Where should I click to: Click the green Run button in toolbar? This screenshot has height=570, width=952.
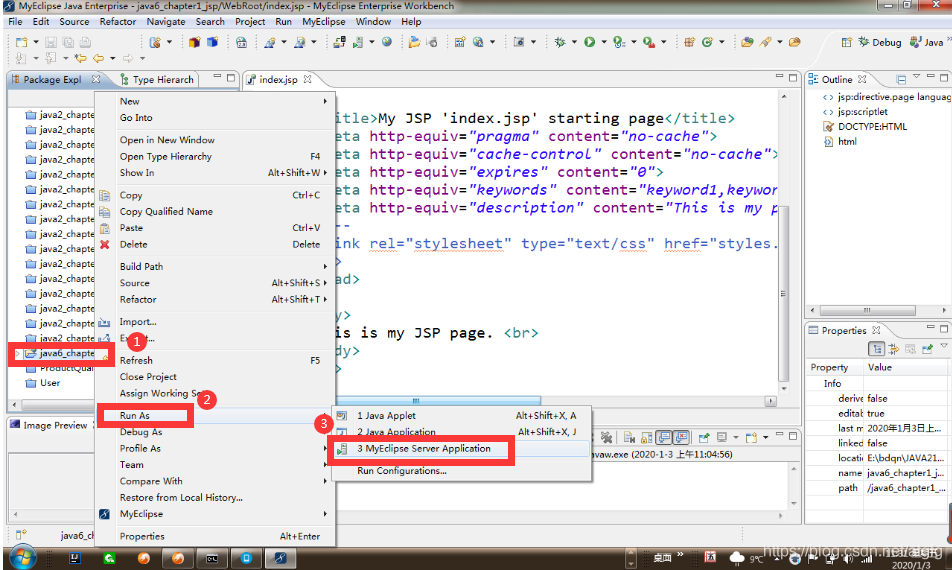pos(589,42)
